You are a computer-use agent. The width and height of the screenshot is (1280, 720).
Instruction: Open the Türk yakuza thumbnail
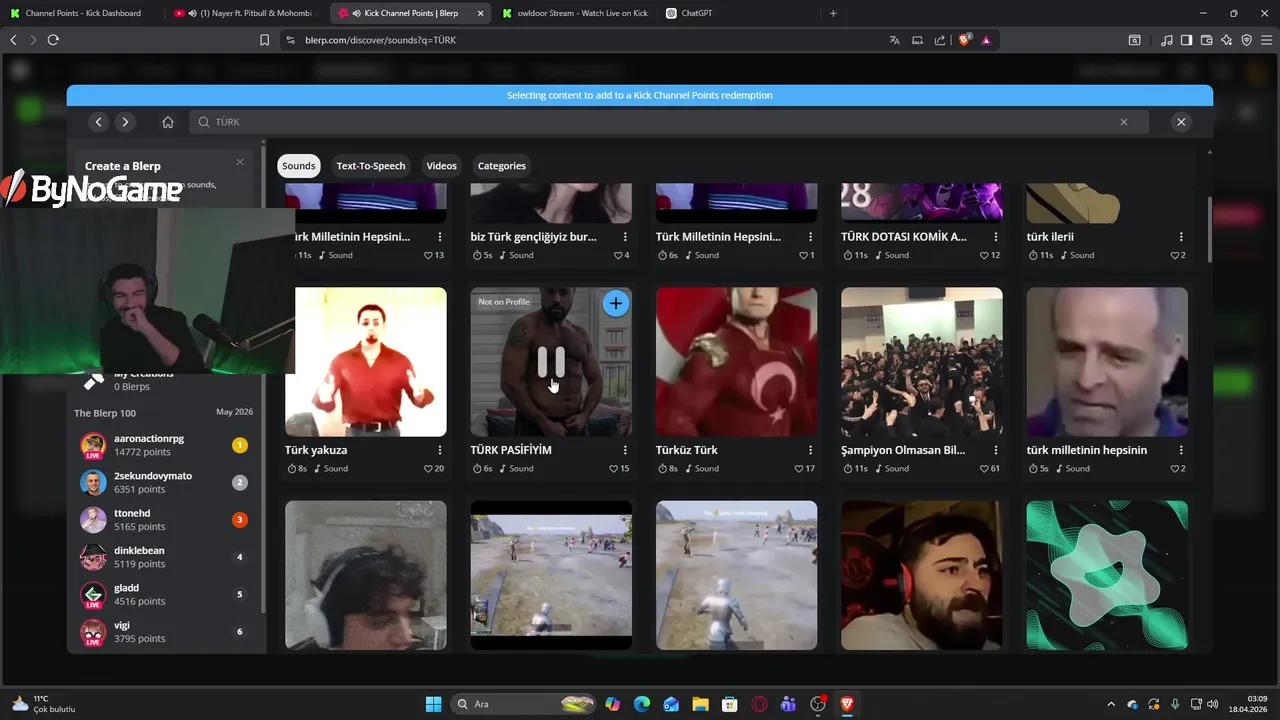tap(366, 362)
